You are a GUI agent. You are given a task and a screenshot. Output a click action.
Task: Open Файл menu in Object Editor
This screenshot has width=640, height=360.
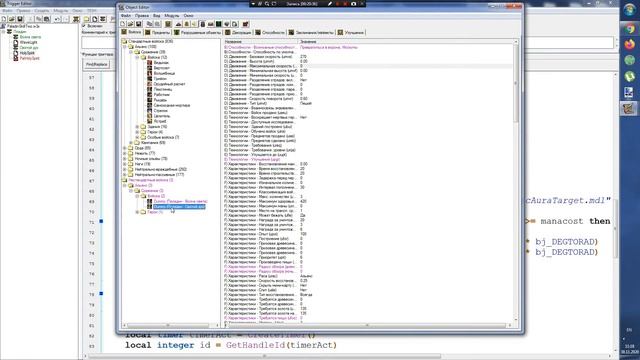(x=126, y=16)
